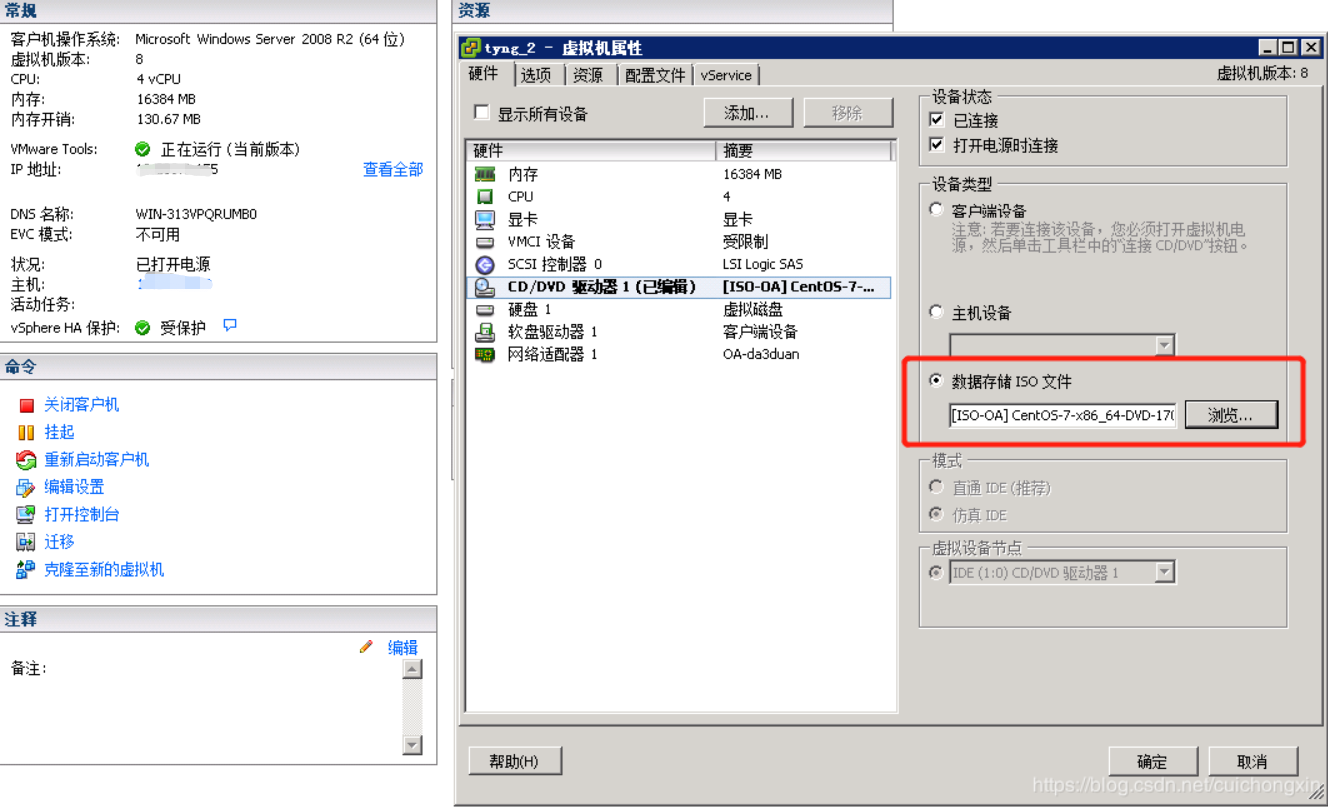This screenshot has height=807, width=1328.
Task: Click the 摘要 column header
Action: pyautogui.click(x=804, y=151)
